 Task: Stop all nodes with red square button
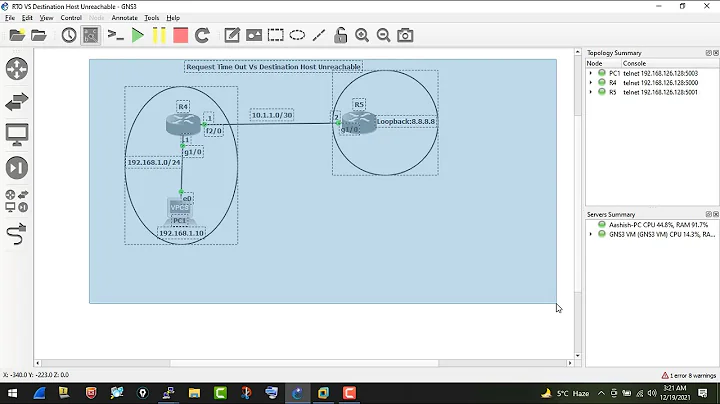[180, 35]
